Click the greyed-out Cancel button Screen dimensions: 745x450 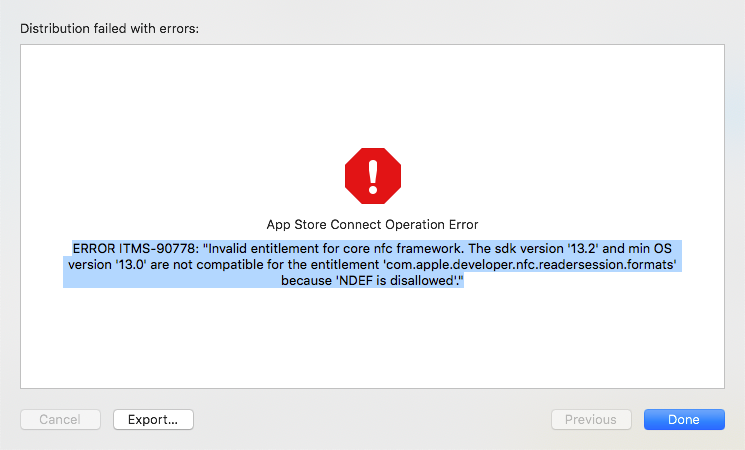(x=60, y=420)
